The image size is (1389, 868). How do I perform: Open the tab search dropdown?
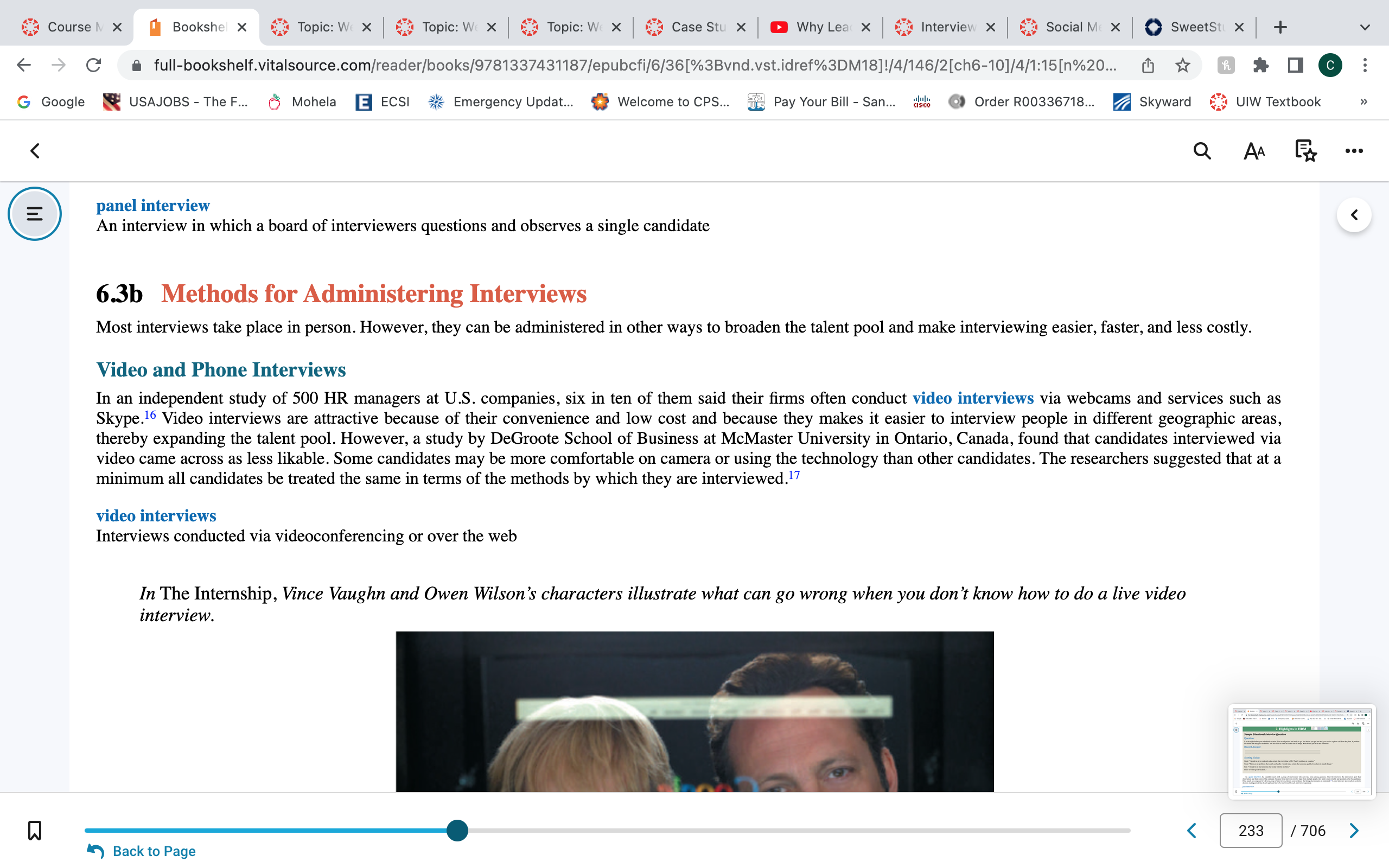tap(1365, 27)
